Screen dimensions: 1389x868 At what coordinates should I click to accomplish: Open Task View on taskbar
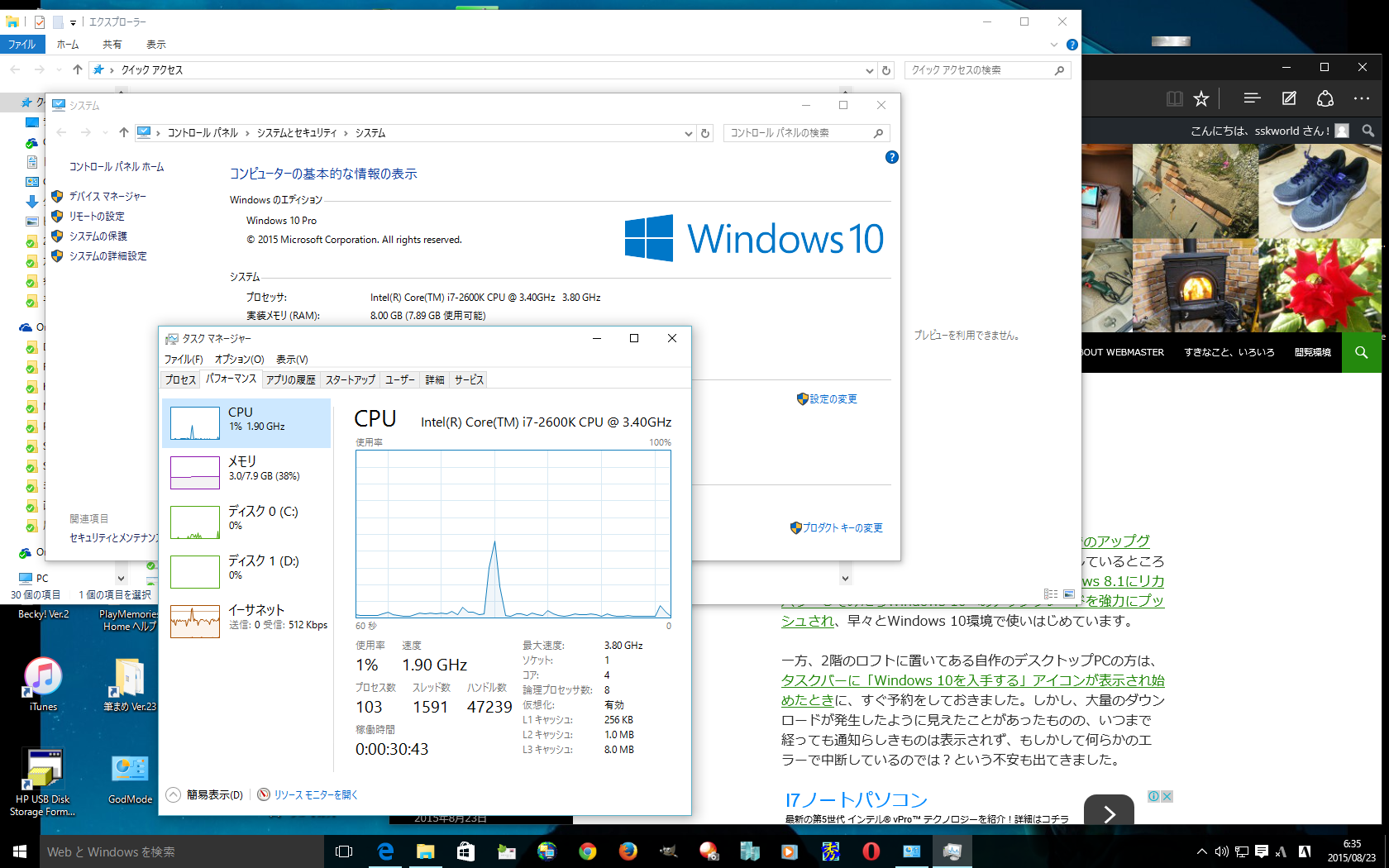[x=344, y=851]
